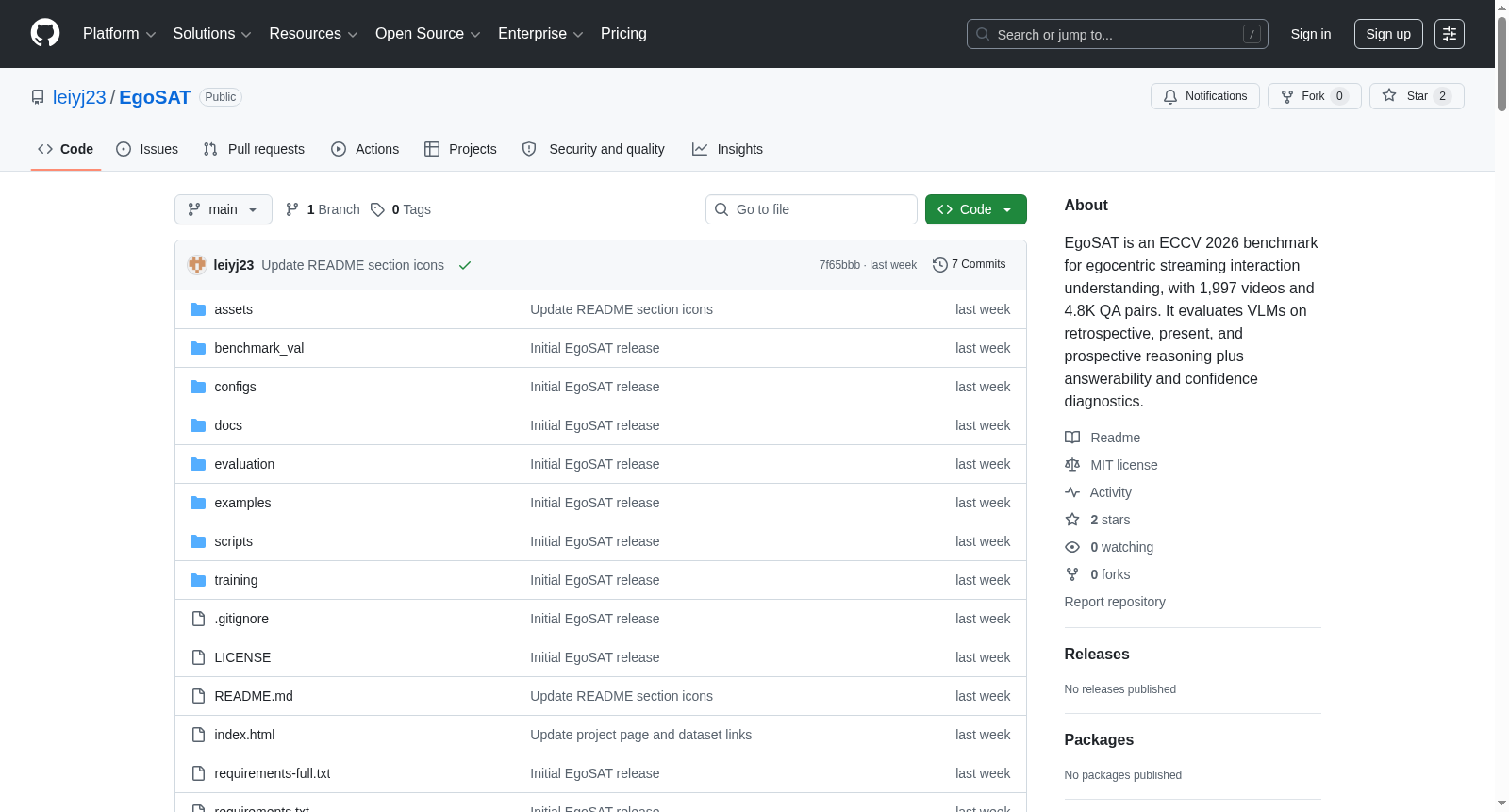Click the docs folder icon
This screenshot has width=1509, height=812.
[x=198, y=425]
